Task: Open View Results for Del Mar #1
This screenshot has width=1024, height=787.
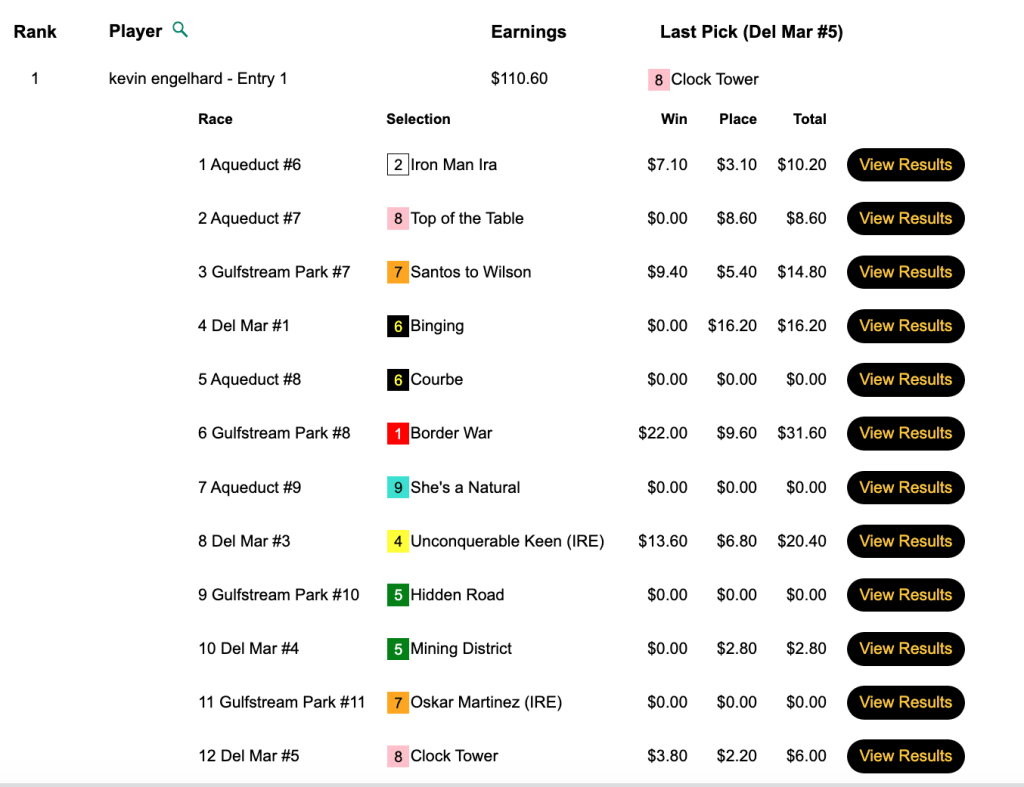Action: coord(905,326)
